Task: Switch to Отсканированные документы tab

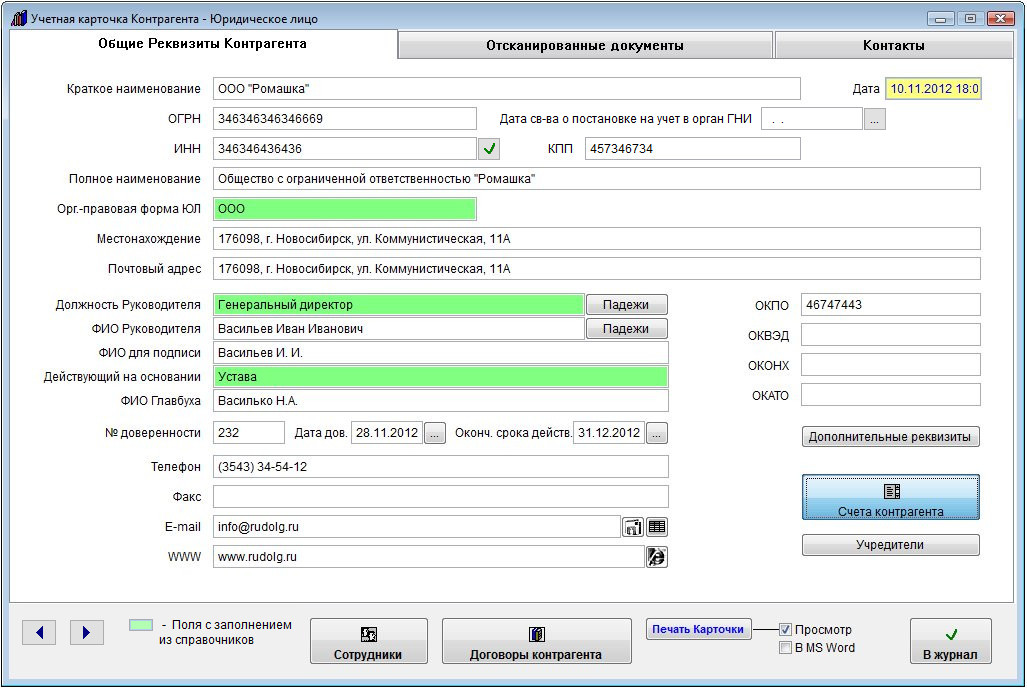Action: (x=585, y=45)
